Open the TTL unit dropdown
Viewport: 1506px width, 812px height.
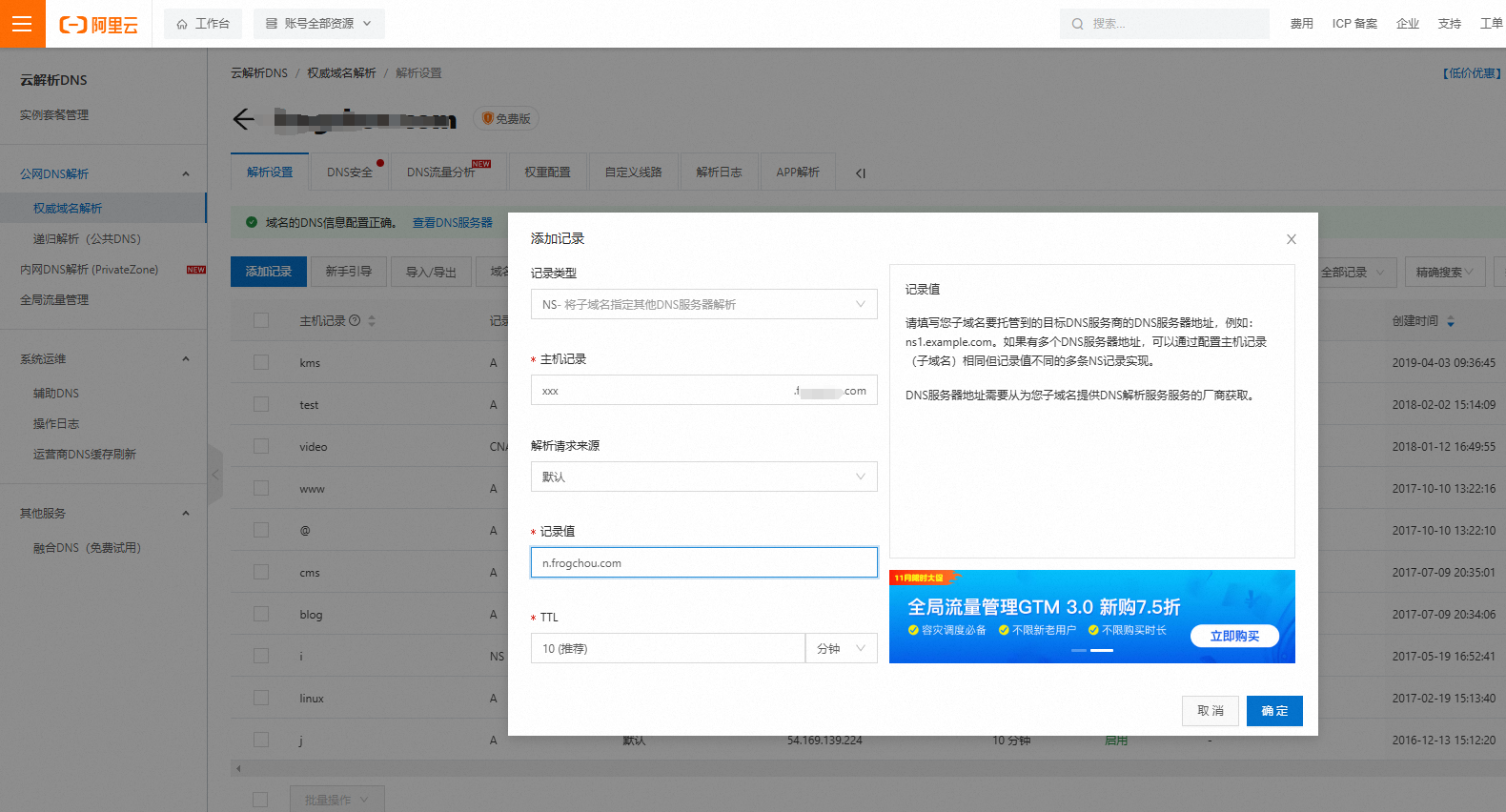(842, 649)
